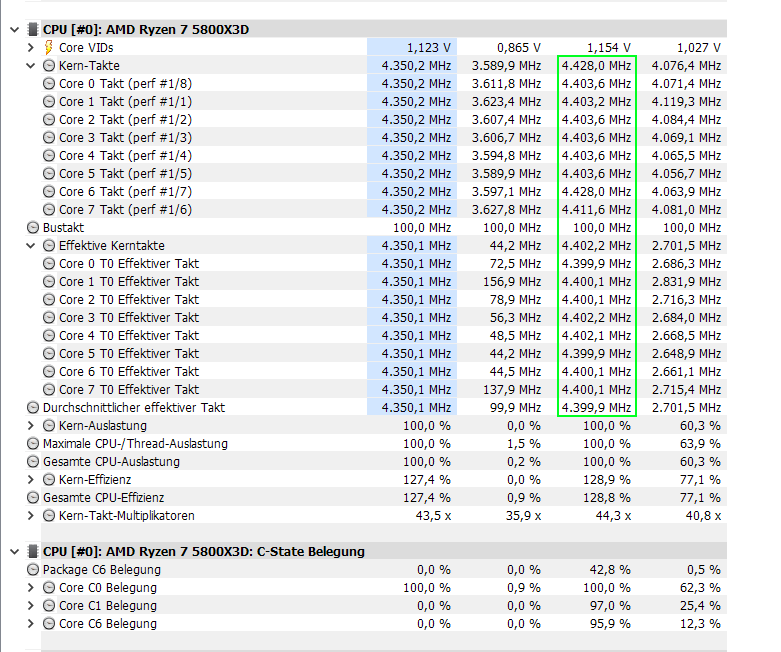Collapse the Effektive Kerntakte group
Viewport: 781px width, 652px height.
click(x=31, y=246)
